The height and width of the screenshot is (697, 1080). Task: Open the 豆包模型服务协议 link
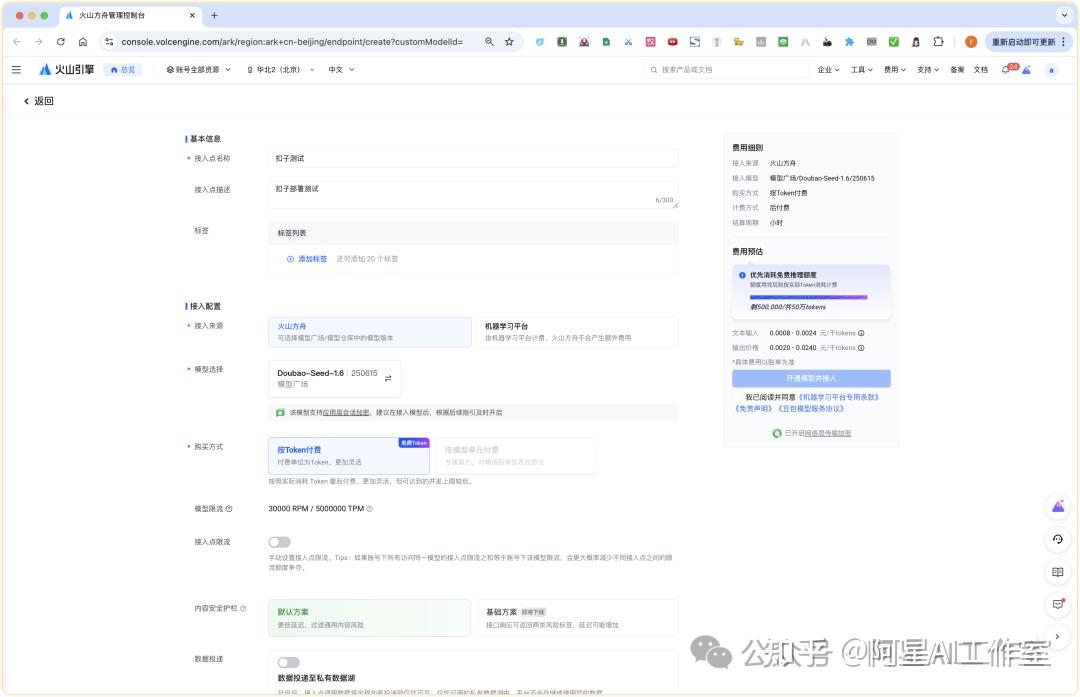811,409
